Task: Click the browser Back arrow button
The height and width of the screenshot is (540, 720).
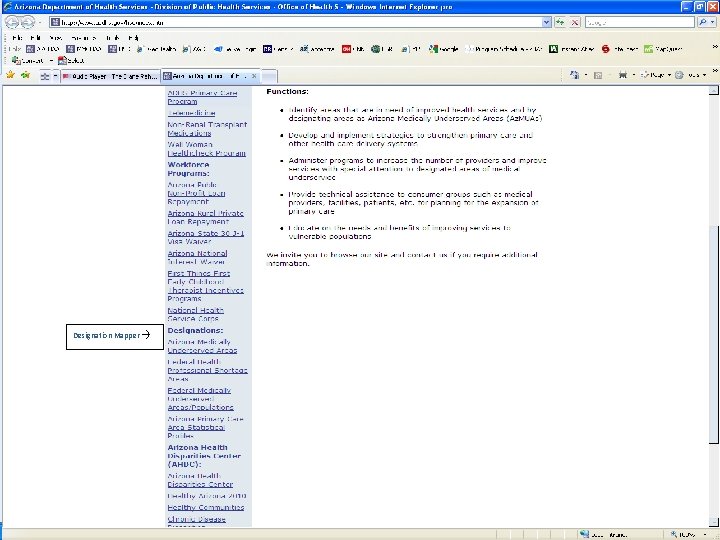Action: pos(12,22)
